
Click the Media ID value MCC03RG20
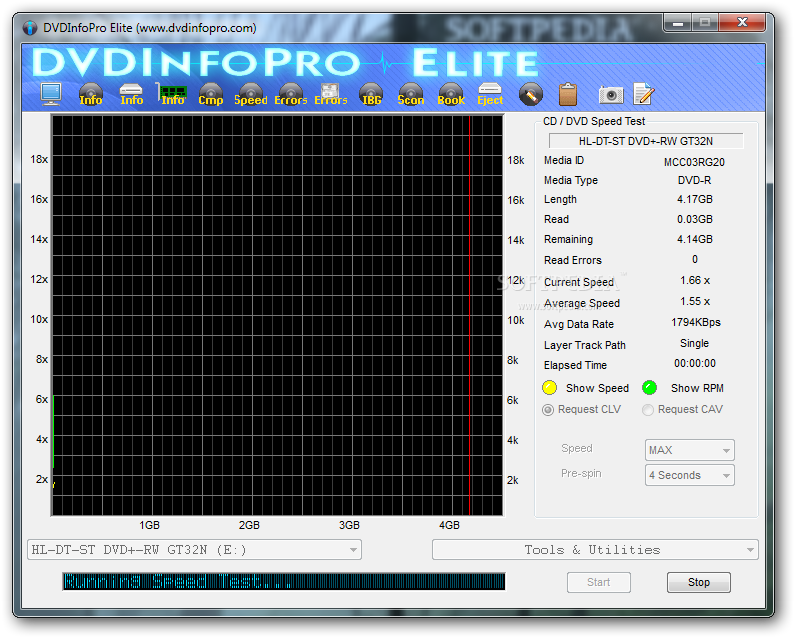click(694, 162)
